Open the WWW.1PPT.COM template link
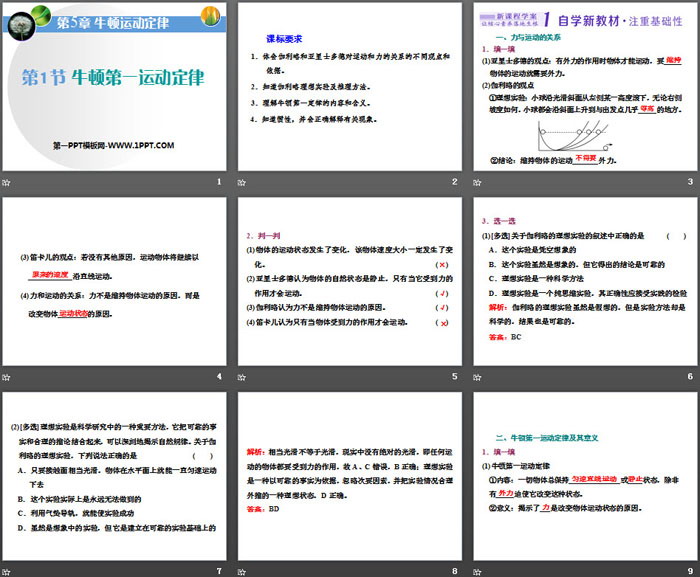Viewport: 700px width, 577px height. point(114,147)
